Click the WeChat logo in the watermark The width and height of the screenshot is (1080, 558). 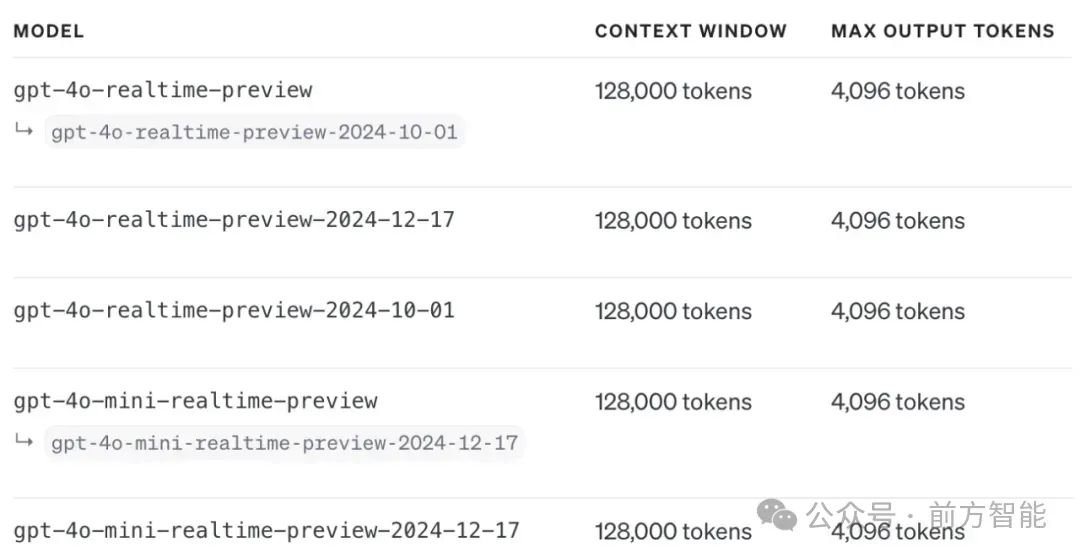pos(777,515)
